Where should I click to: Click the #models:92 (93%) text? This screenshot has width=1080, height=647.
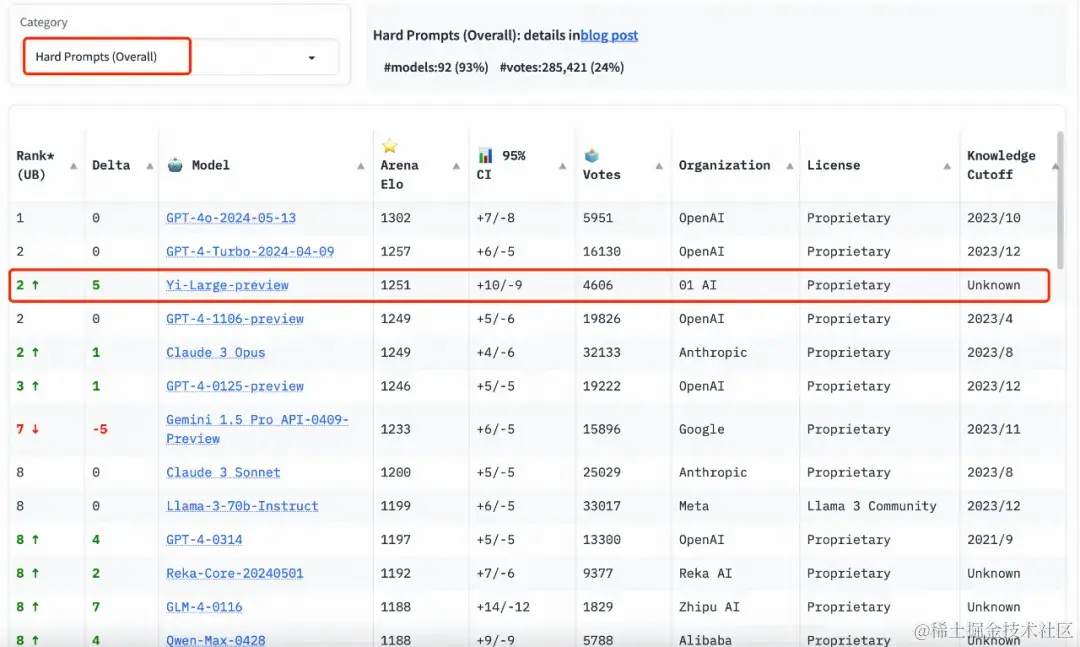click(436, 68)
